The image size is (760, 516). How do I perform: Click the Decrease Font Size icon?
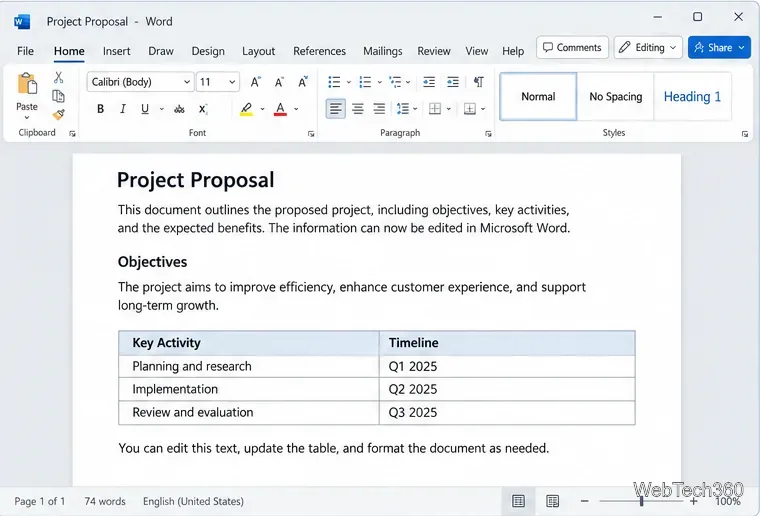pyautogui.click(x=279, y=82)
